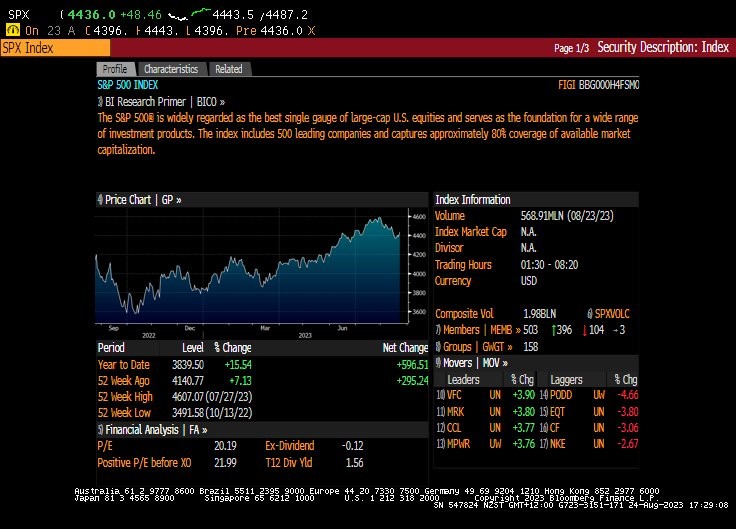
Task: Click Currency value USD
Action: [529, 281]
